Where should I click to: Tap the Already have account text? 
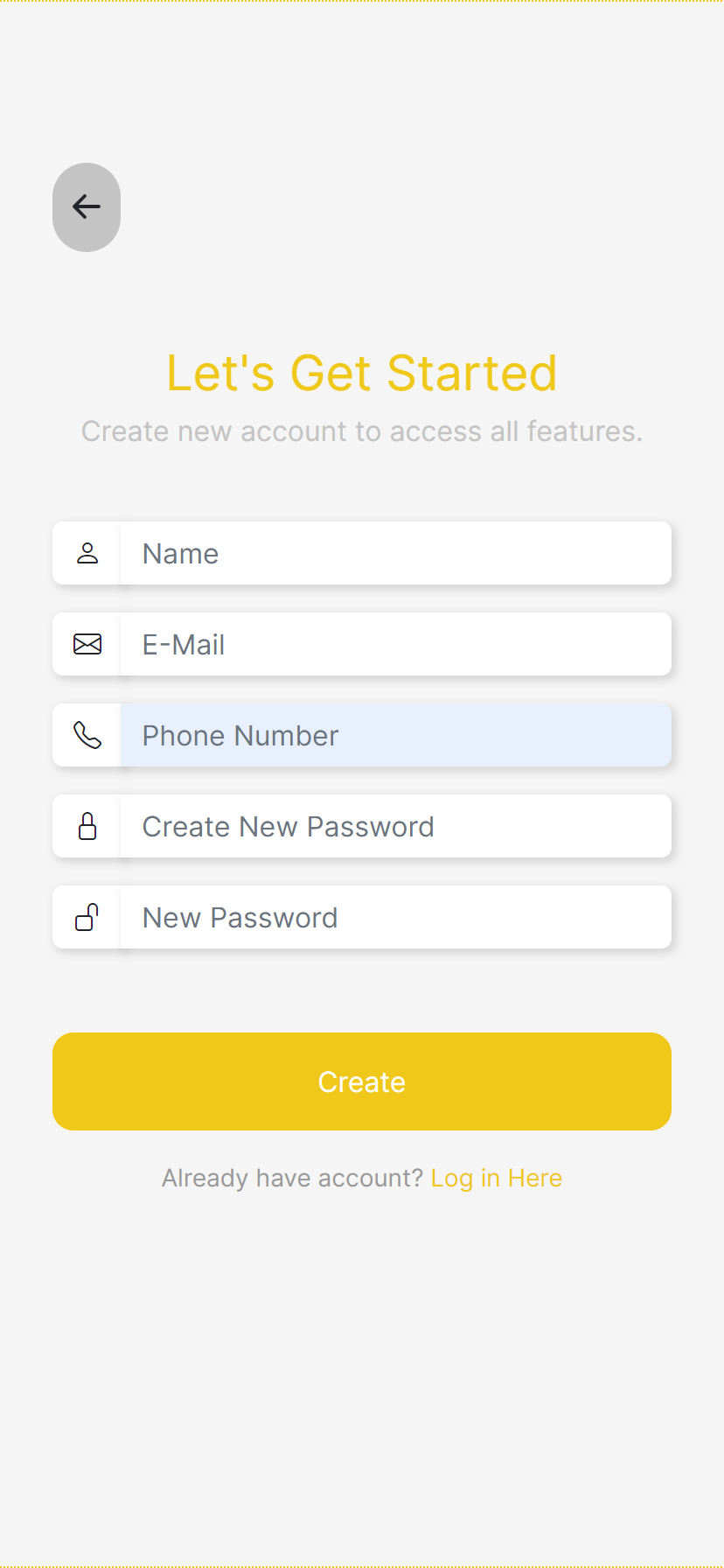(x=293, y=1178)
